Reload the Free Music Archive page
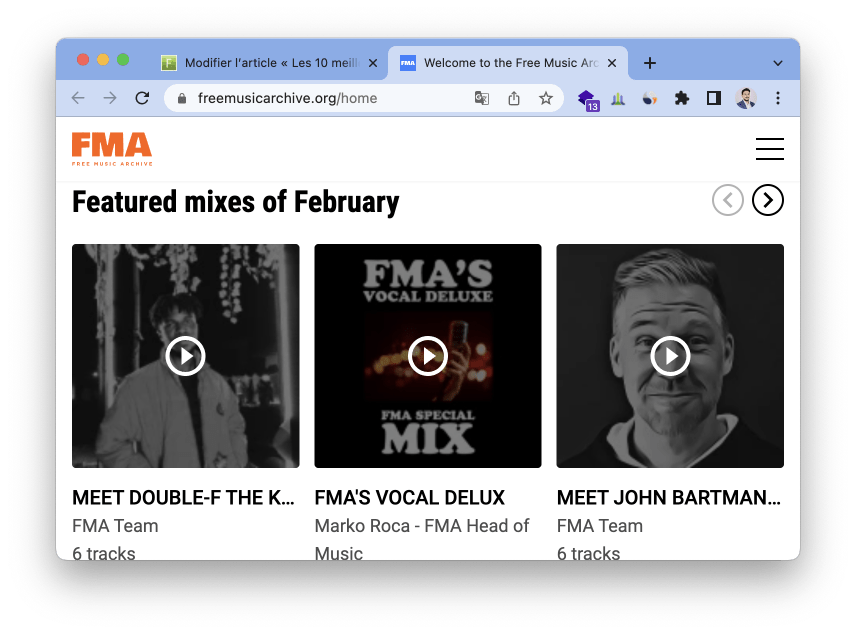This screenshot has width=856, height=634. tap(142, 98)
